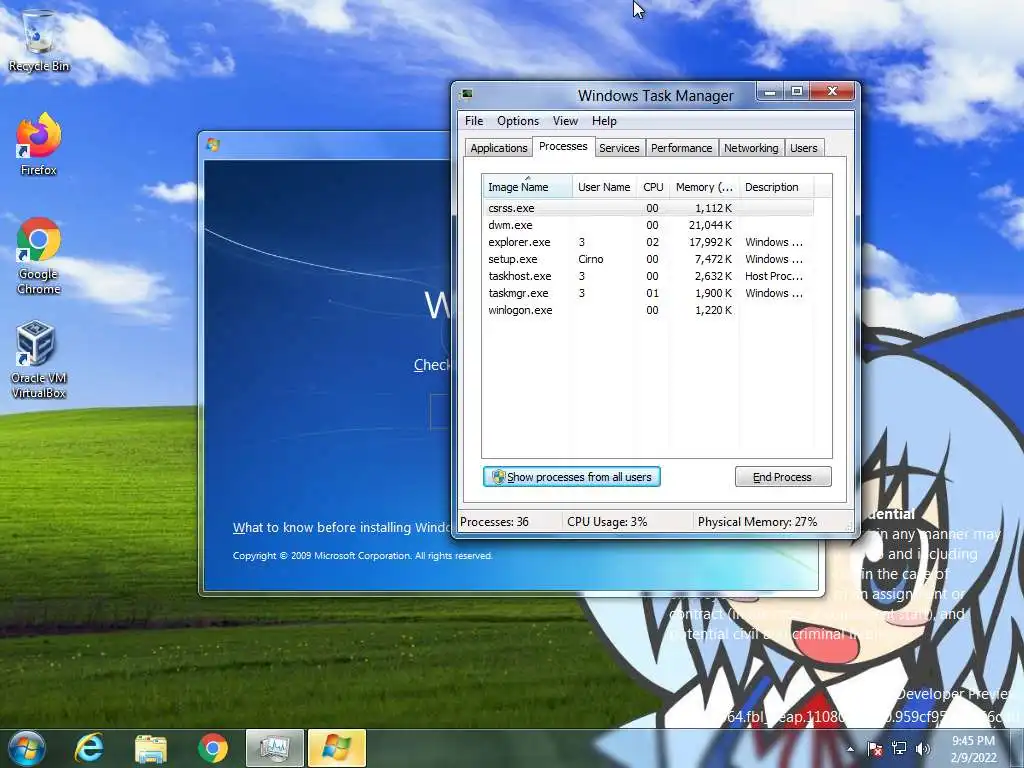The image size is (1024, 768).
Task: Open the Help menu
Action: pyautogui.click(x=604, y=121)
